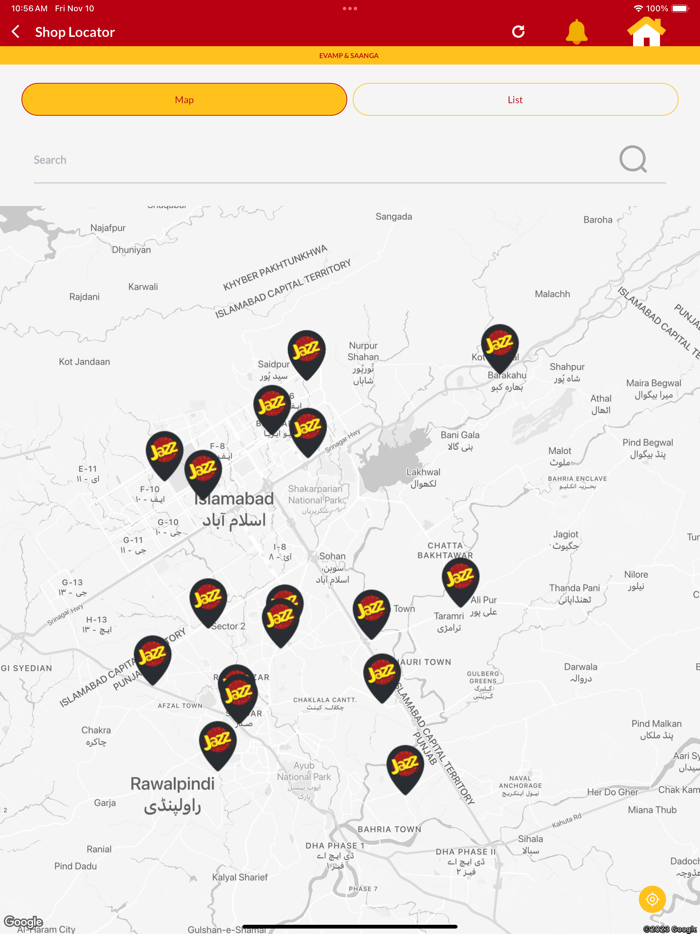Select the Map tab
Screen dimensions: 700x934
[x=184, y=99]
